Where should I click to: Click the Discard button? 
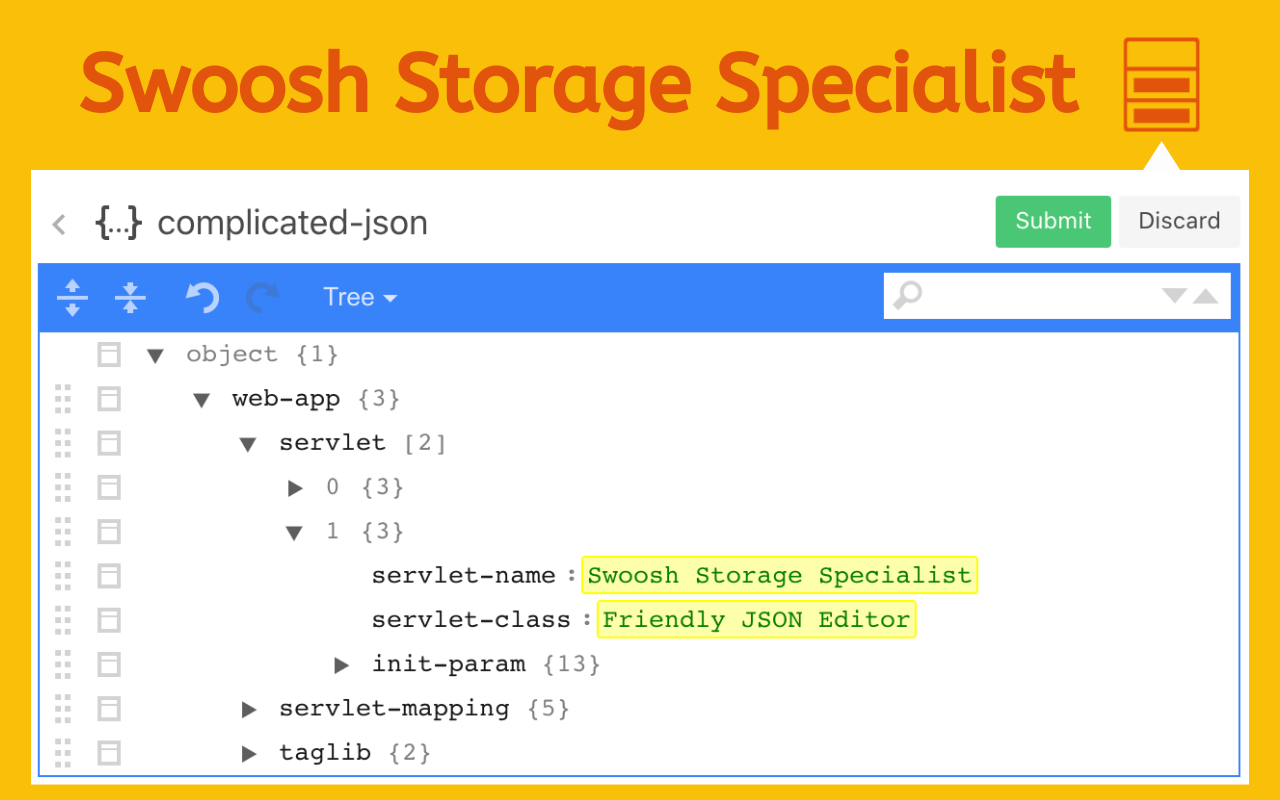(1179, 221)
